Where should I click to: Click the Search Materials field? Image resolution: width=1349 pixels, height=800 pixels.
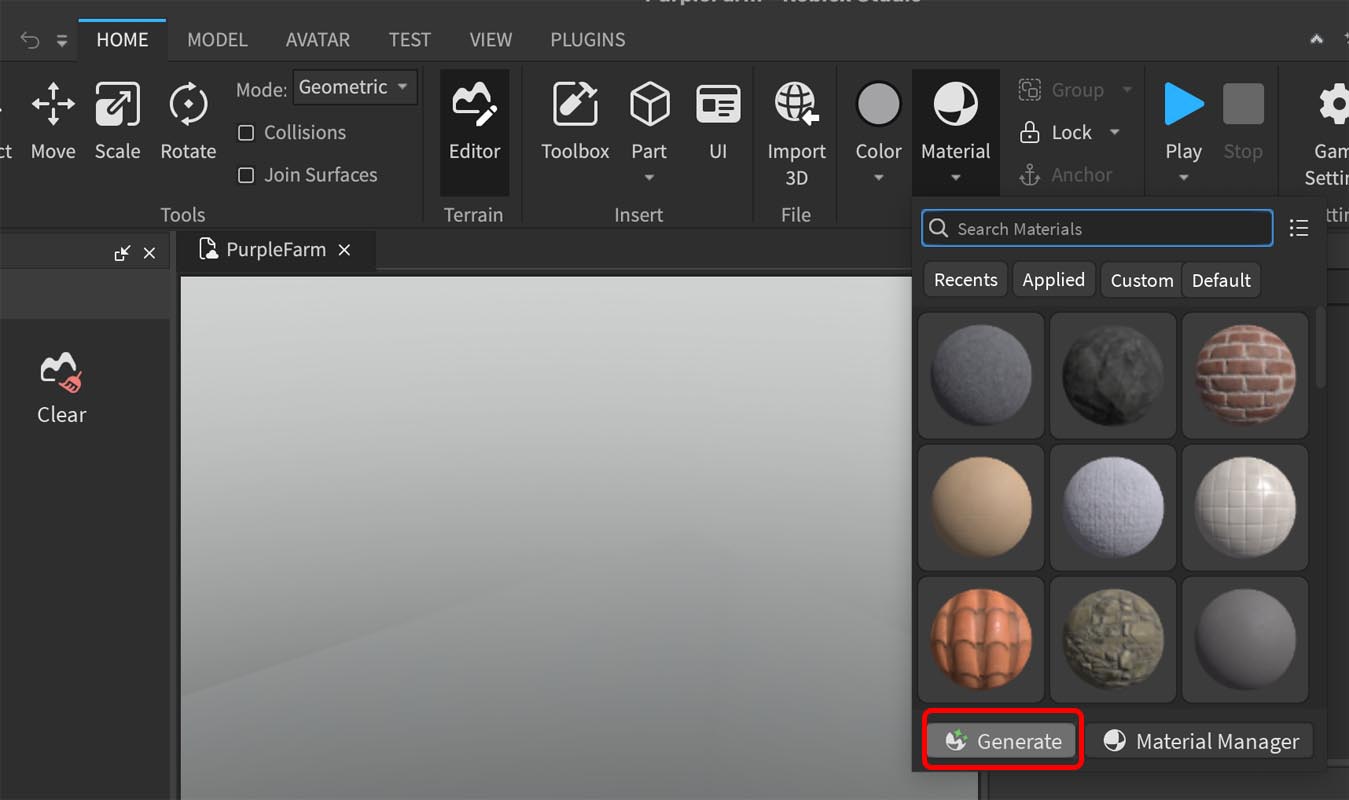[x=1097, y=228]
